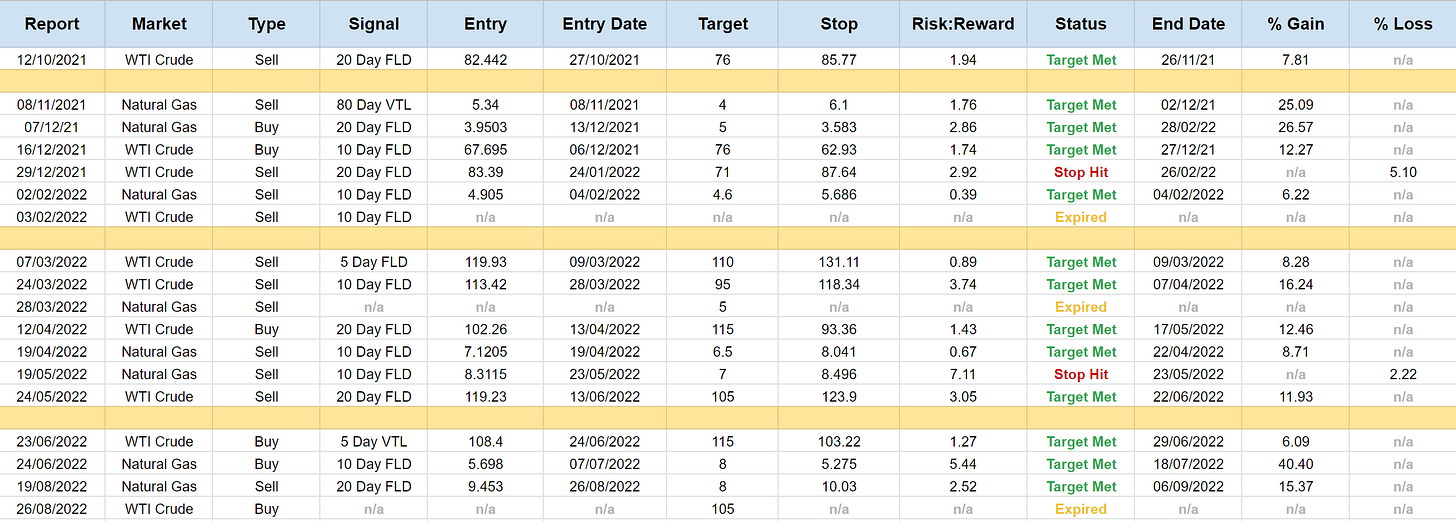Select the Entry Date column header
This screenshot has width=1456, height=521.
point(605,24)
